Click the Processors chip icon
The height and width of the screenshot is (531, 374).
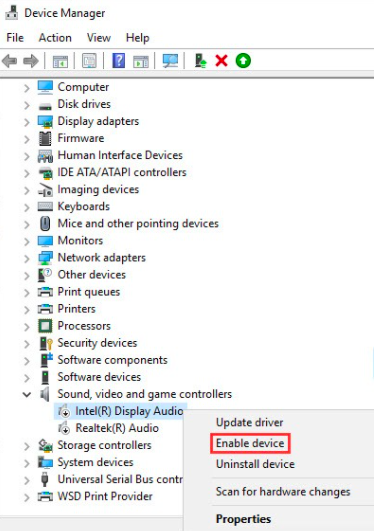point(45,326)
